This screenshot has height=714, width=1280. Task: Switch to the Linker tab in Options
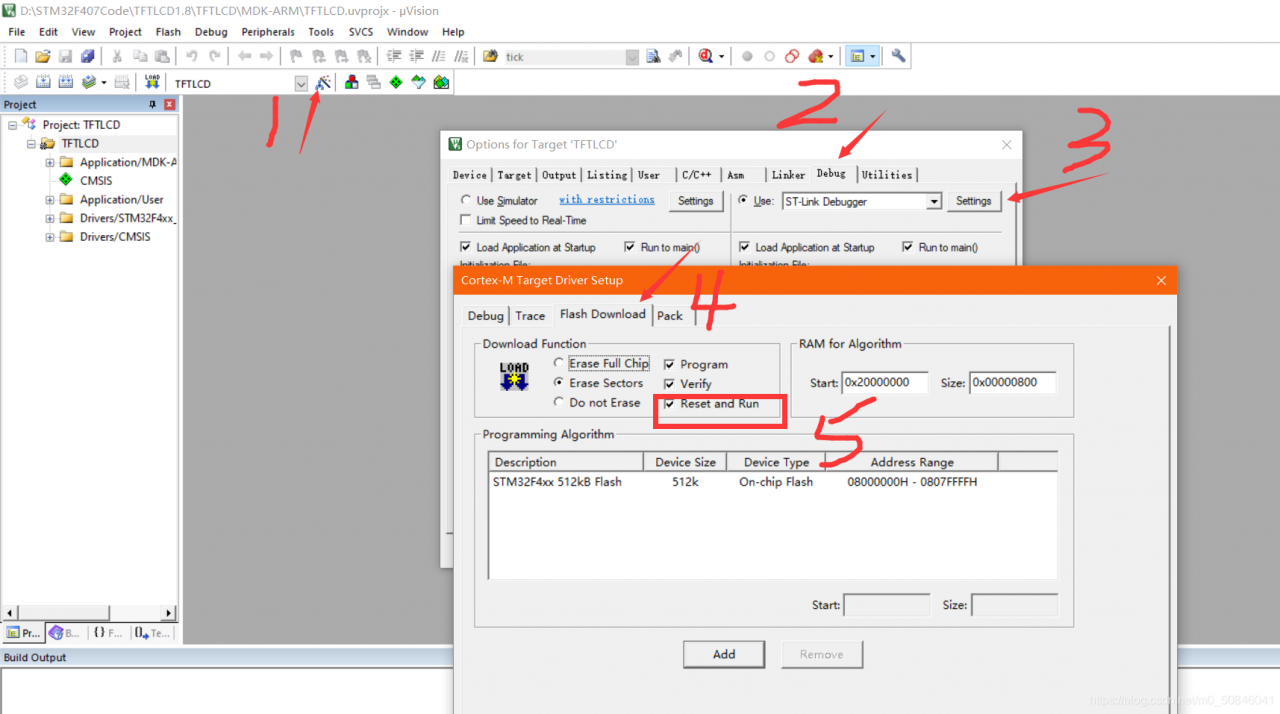pos(788,175)
